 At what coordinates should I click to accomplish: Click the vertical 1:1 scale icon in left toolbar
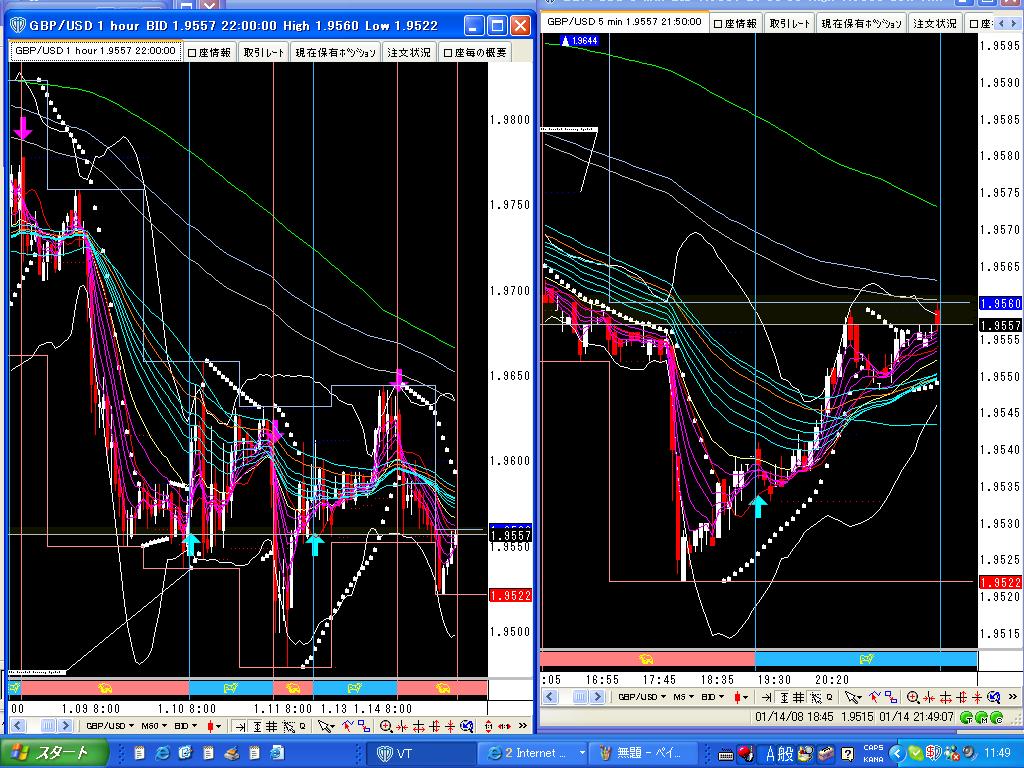(488, 726)
